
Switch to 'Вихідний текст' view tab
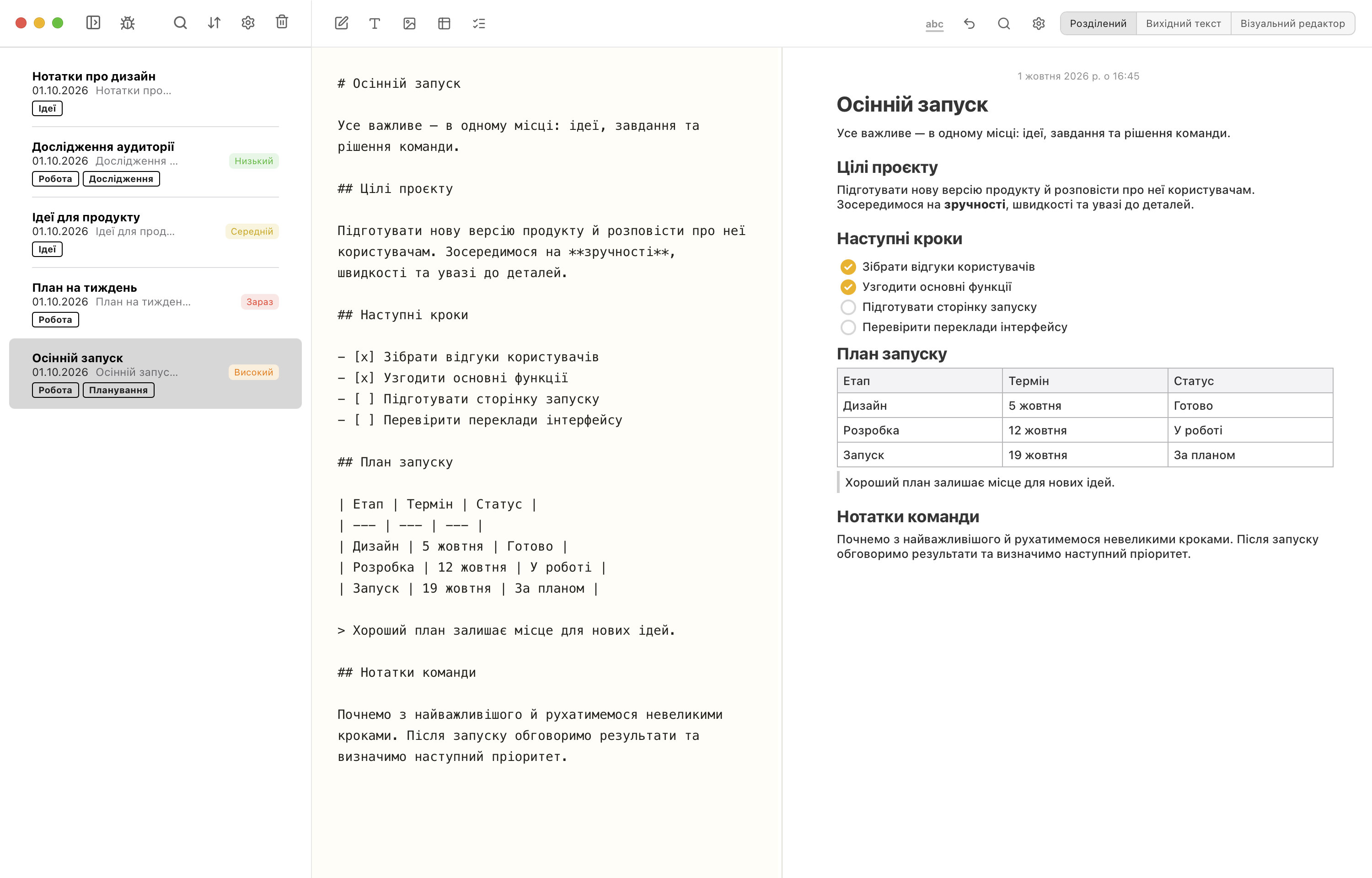coord(1183,23)
